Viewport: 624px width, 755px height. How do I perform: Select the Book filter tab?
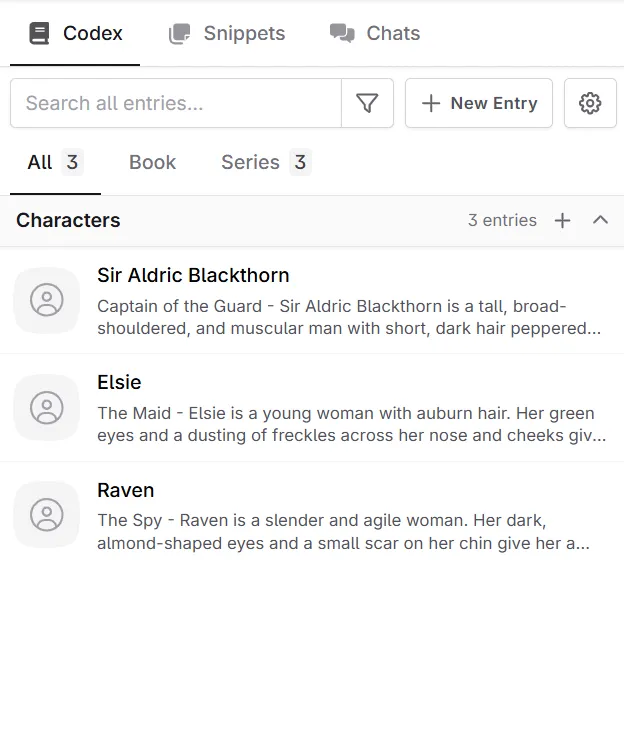(152, 162)
